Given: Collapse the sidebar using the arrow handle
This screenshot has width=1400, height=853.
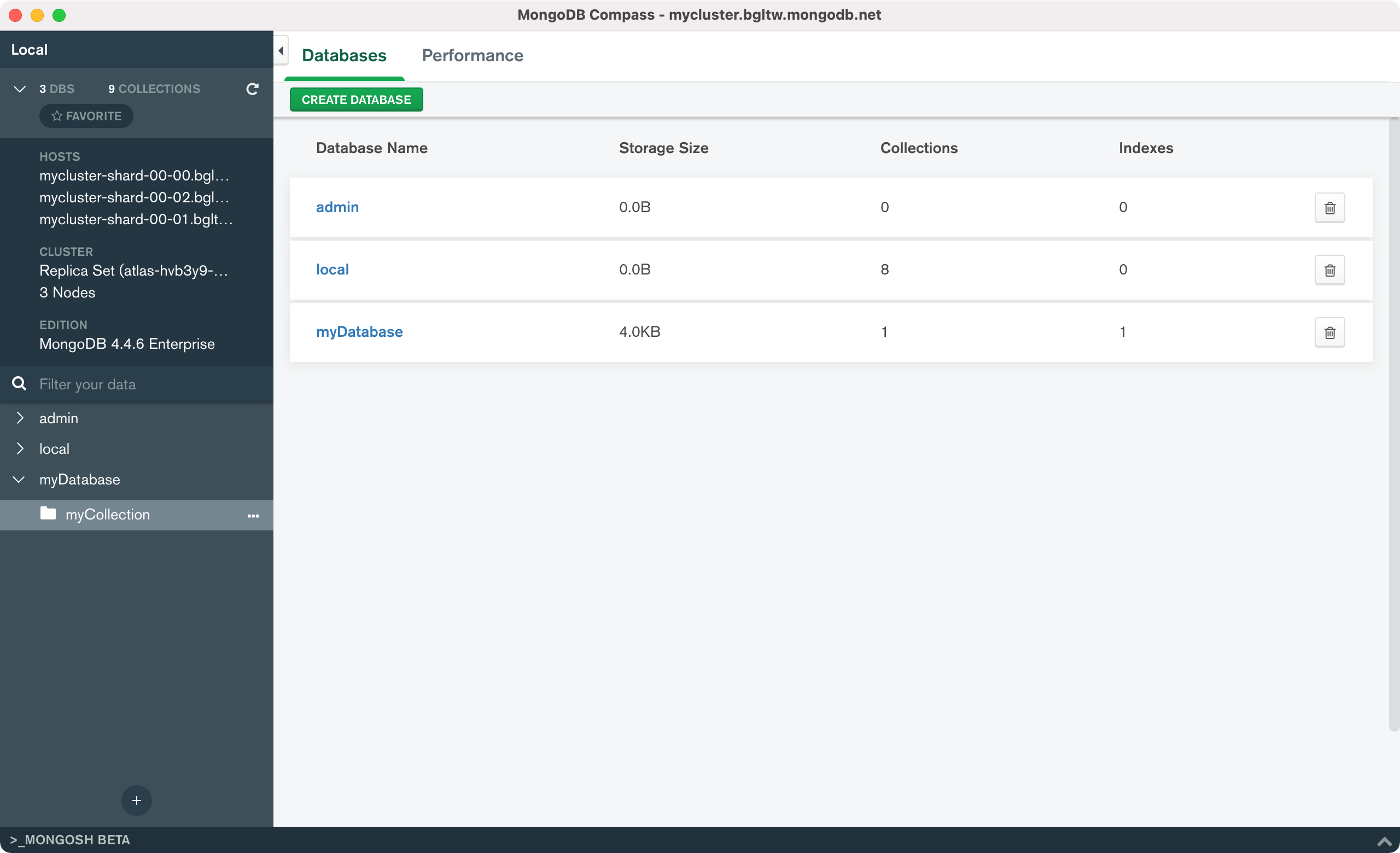Looking at the screenshot, I should [281, 50].
